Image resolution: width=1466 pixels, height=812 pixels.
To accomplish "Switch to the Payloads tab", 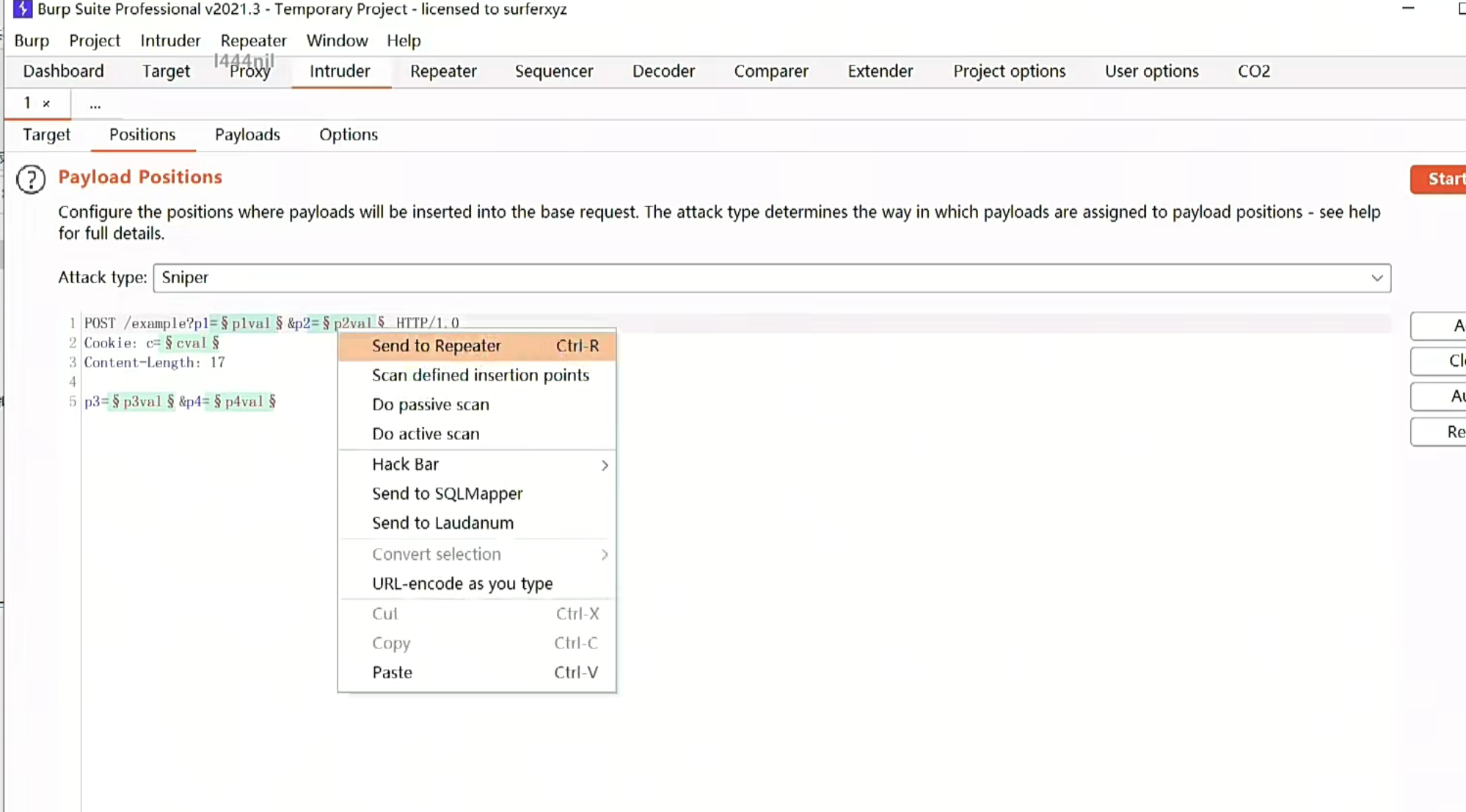I will (x=247, y=134).
